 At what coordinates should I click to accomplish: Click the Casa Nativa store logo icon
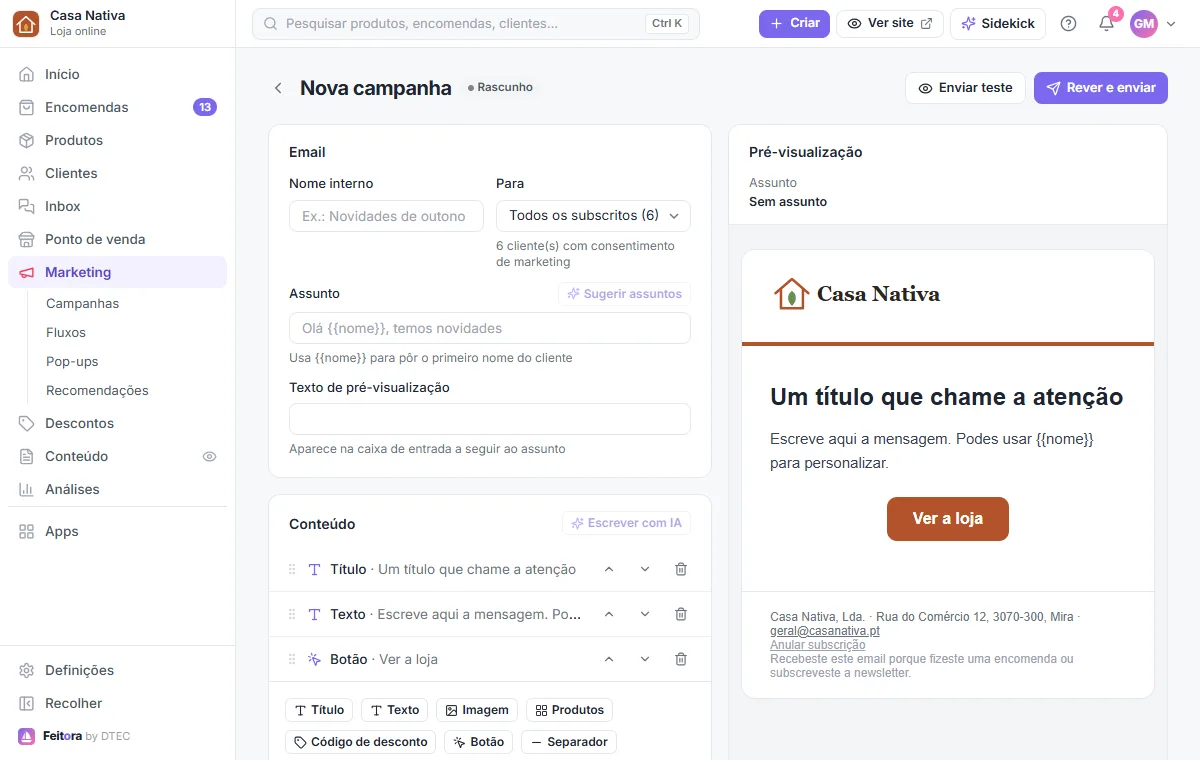pyautogui.click(x=26, y=23)
